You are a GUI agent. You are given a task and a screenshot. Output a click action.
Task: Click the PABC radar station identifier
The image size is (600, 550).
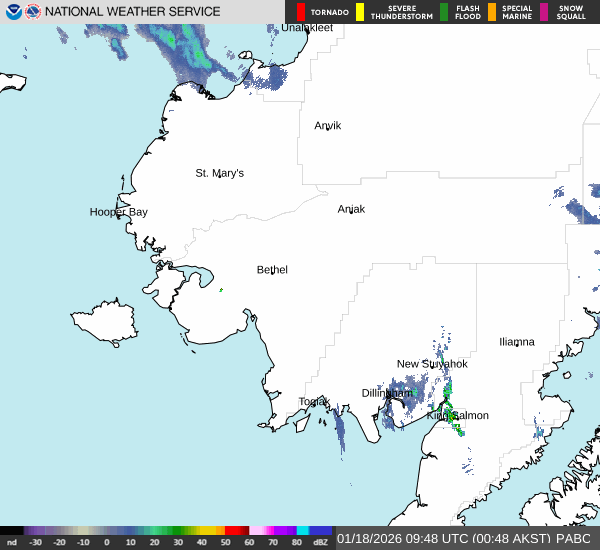pyautogui.click(x=575, y=538)
